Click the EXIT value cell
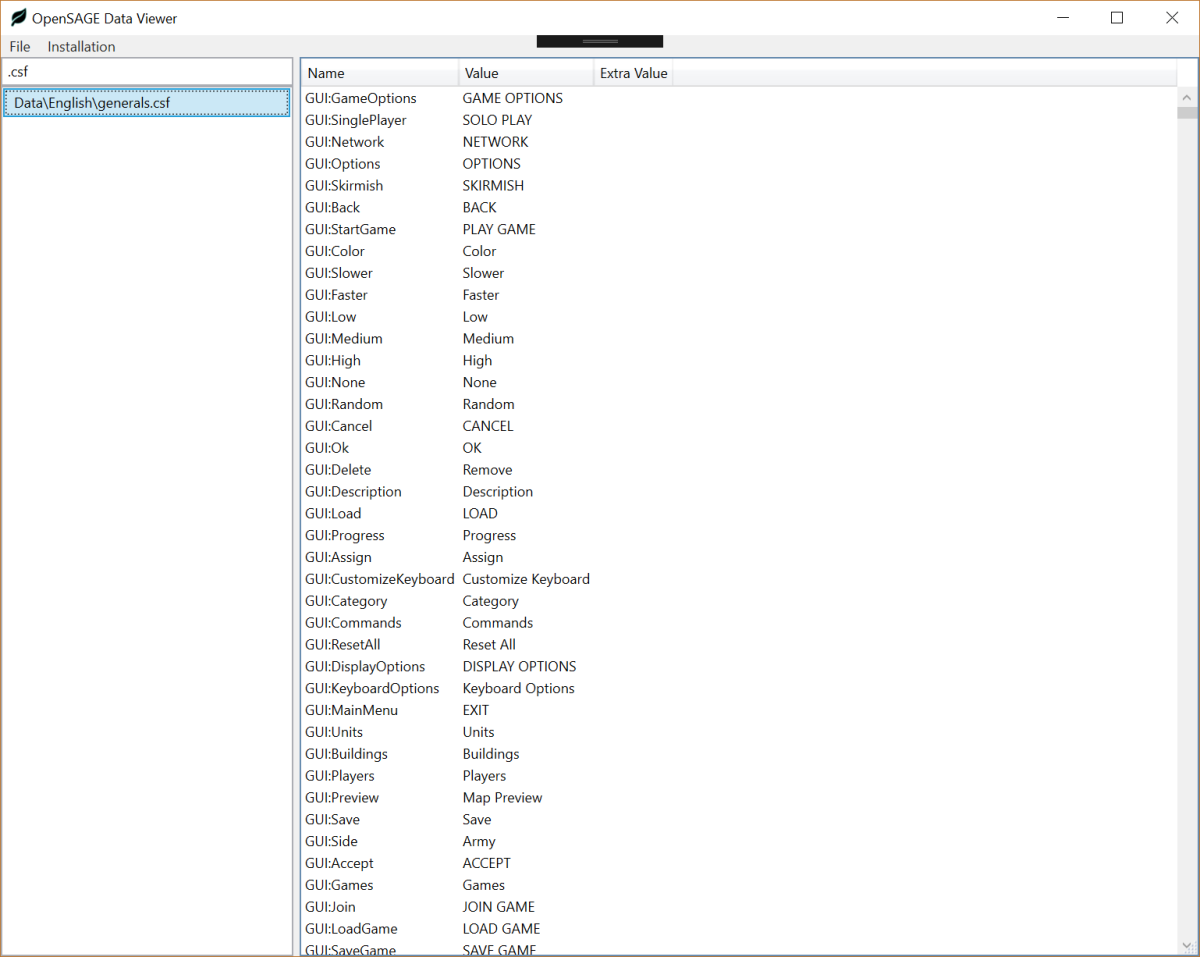This screenshot has width=1200, height=957. pyautogui.click(x=476, y=711)
